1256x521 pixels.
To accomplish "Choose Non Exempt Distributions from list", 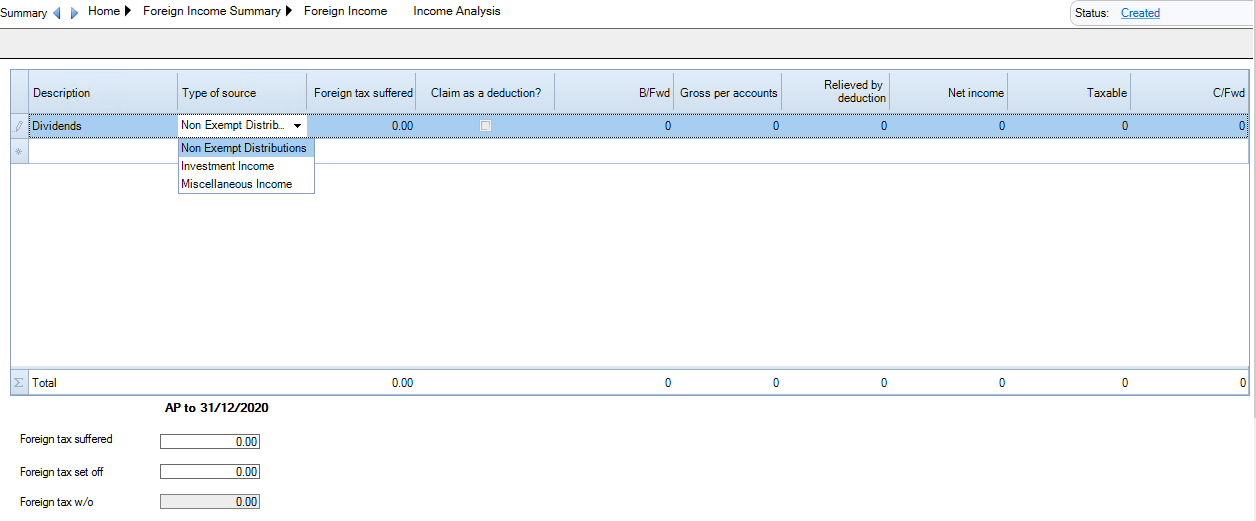I will [x=246, y=148].
